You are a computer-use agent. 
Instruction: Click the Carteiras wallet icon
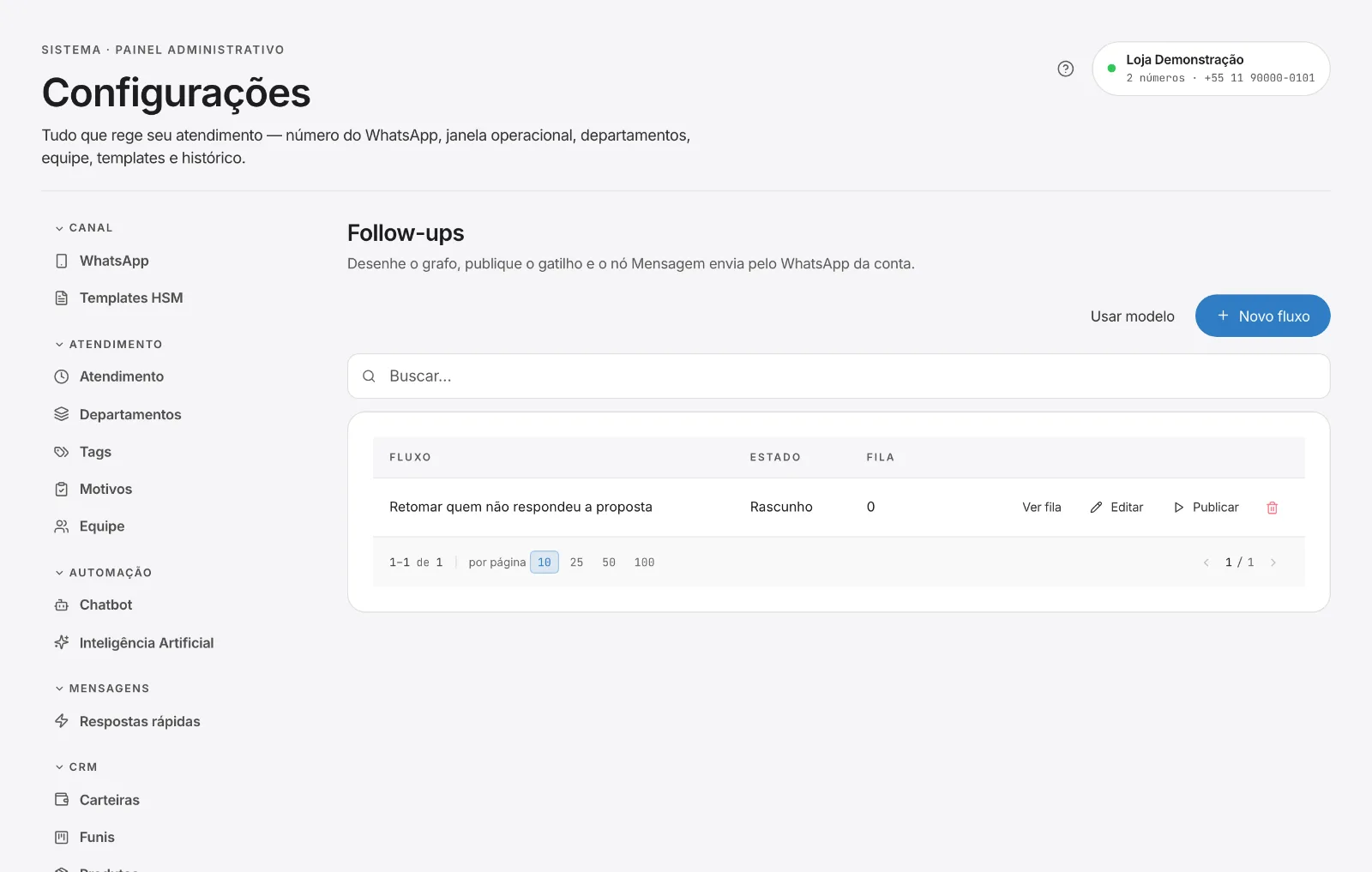click(x=62, y=799)
